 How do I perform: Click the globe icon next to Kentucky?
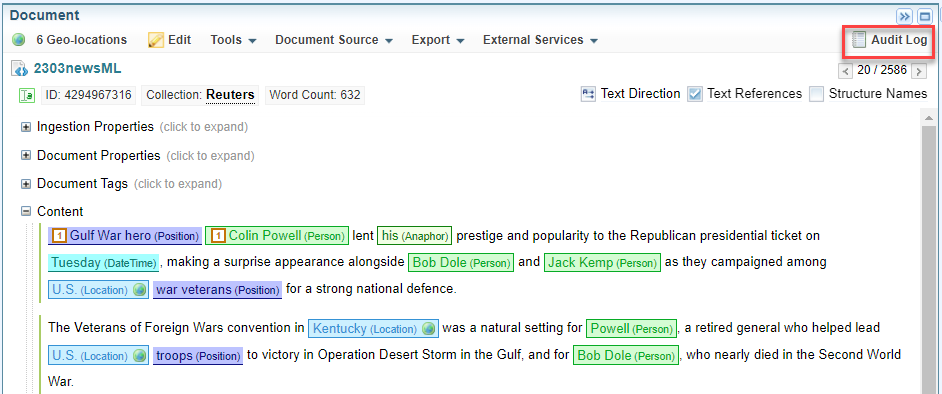428,329
